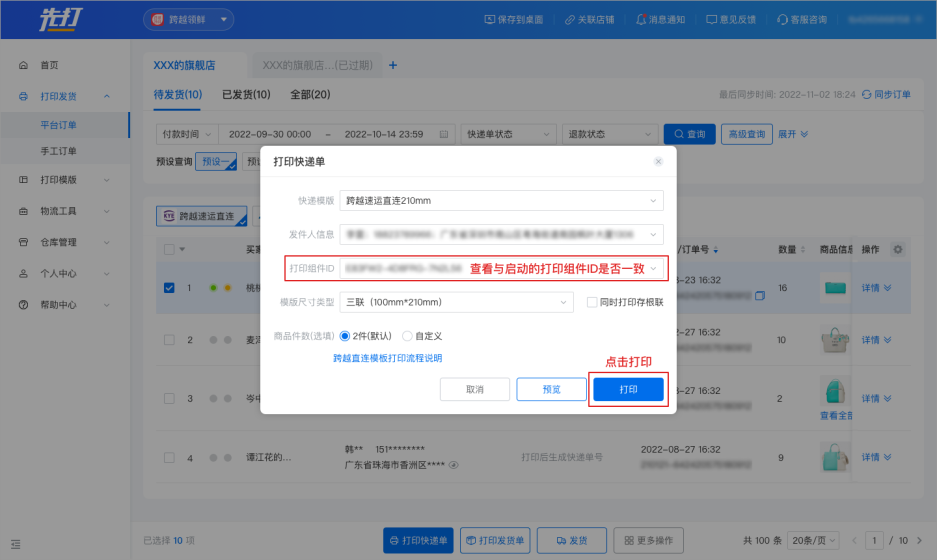Open 客服咨询 headset support
The image size is (937, 560).
[780, 19]
